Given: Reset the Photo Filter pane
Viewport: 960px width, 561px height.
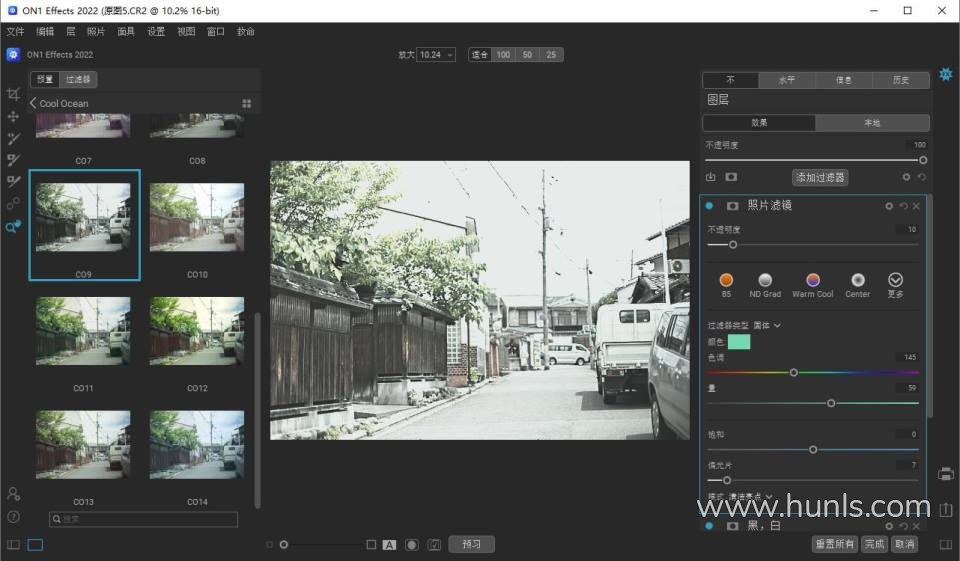Looking at the screenshot, I should point(904,206).
